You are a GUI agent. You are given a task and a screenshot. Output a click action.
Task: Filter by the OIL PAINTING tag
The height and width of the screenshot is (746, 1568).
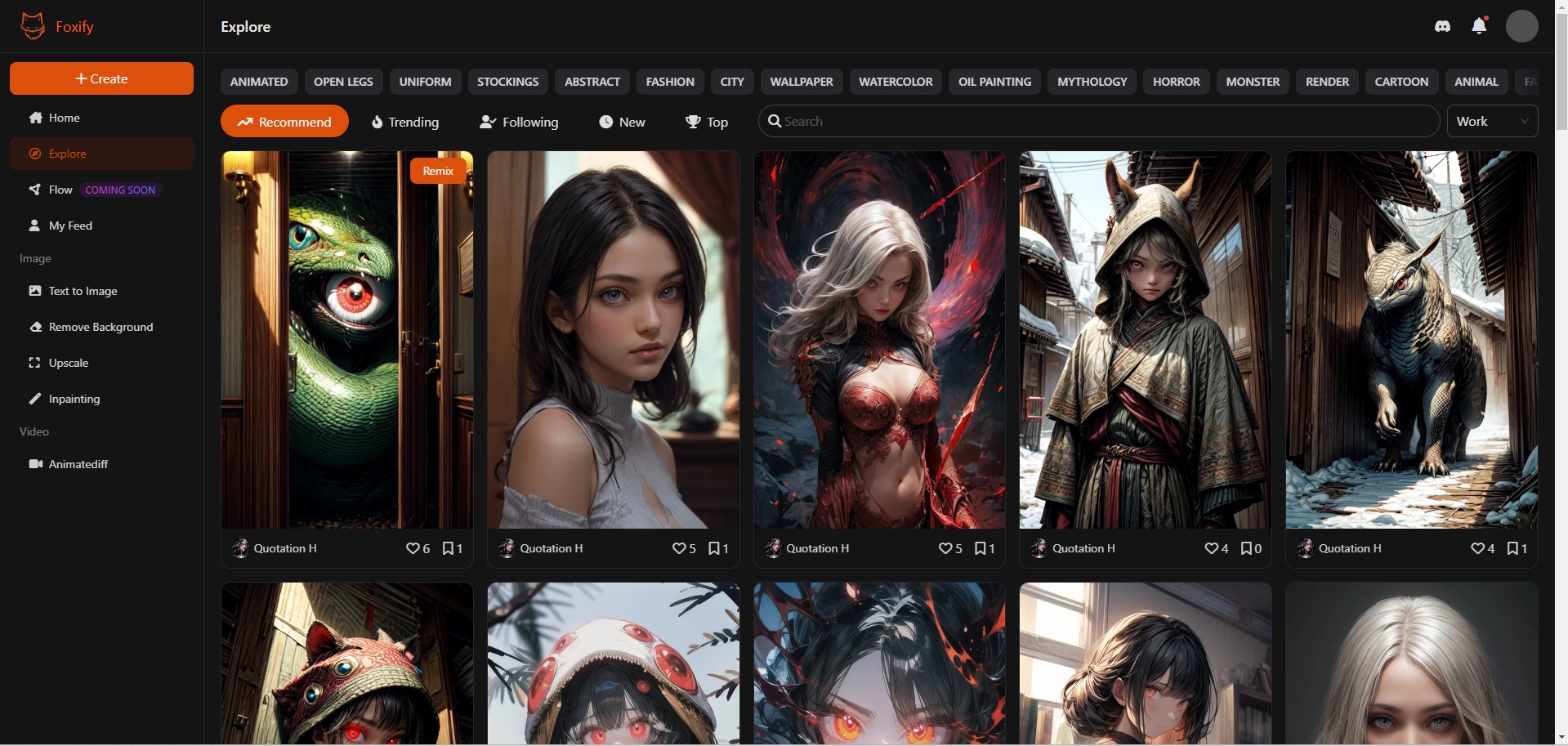[x=994, y=82]
